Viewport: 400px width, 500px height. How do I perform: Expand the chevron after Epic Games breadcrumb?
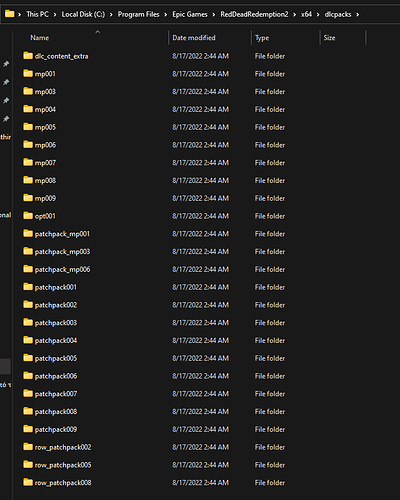(214, 15)
